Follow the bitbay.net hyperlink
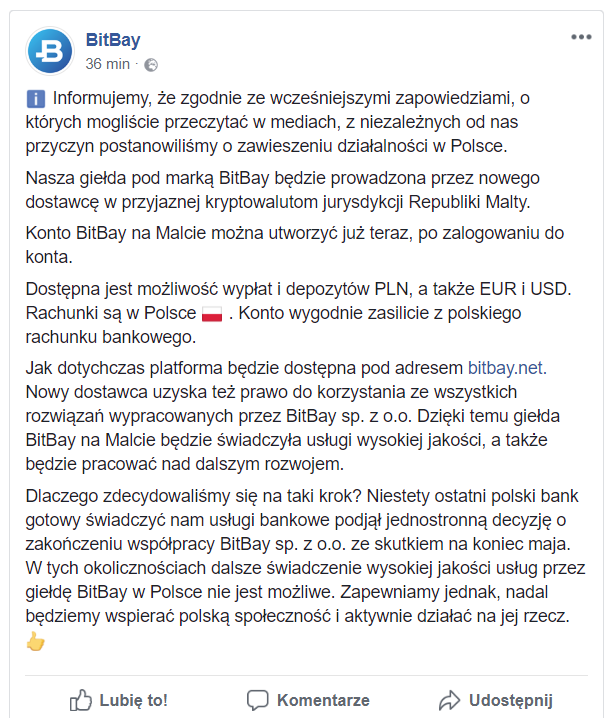This screenshot has width=610, height=718. tap(506, 368)
